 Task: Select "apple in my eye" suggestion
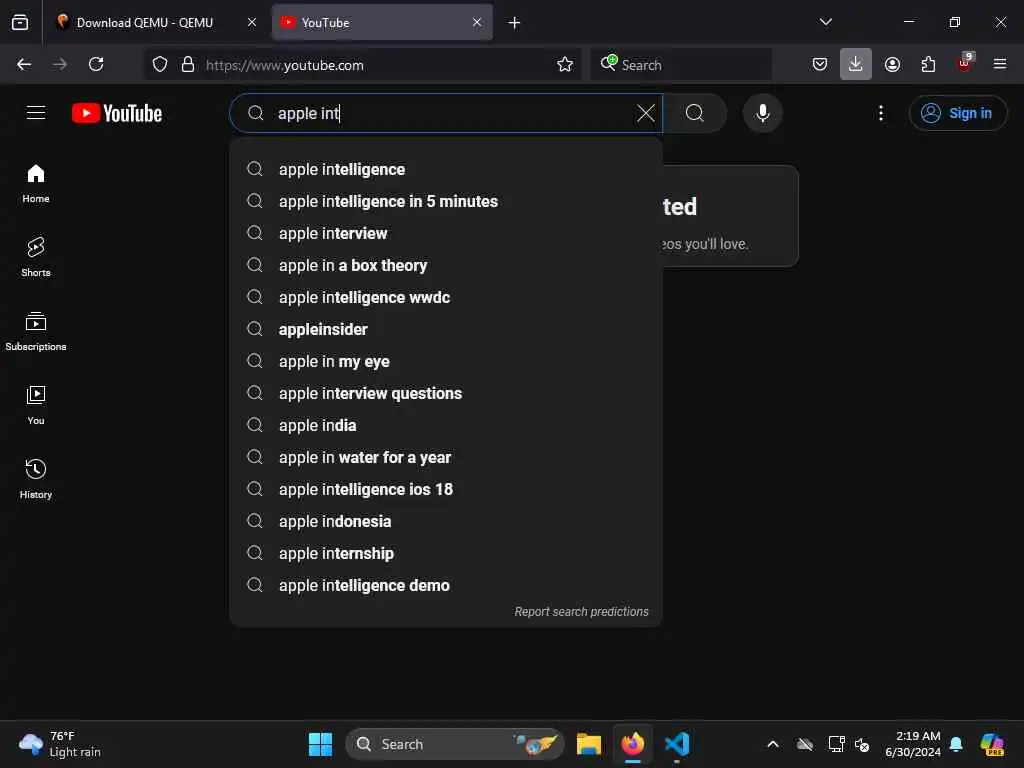click(446, 361)
